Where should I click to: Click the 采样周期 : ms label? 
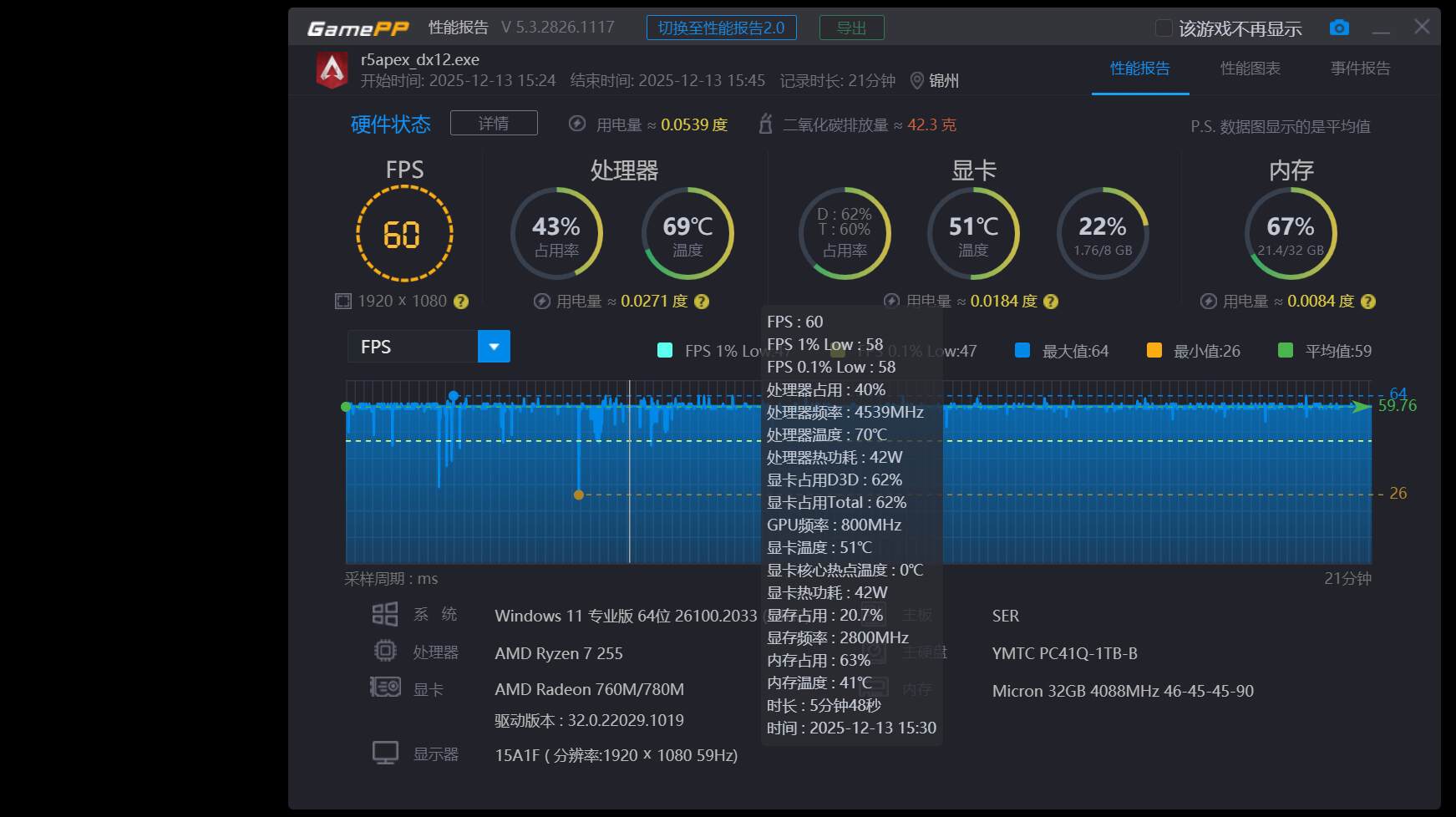click(x=391, y=578)
